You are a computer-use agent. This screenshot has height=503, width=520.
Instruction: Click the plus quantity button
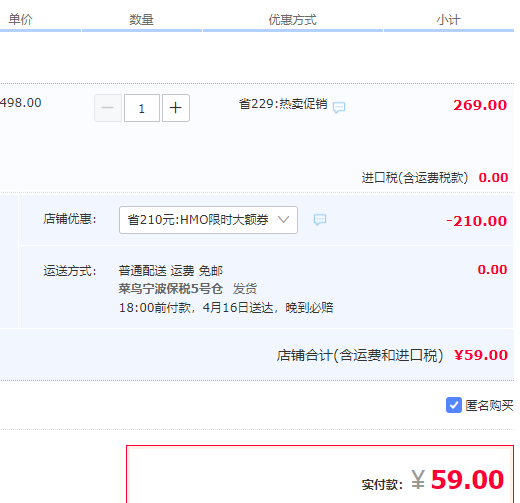(176, 108)
